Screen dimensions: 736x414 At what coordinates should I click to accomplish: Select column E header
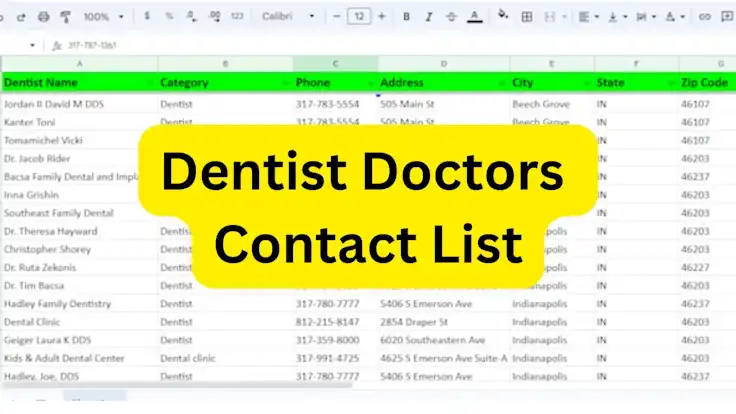pyautogui.click(x=551, y=63)
